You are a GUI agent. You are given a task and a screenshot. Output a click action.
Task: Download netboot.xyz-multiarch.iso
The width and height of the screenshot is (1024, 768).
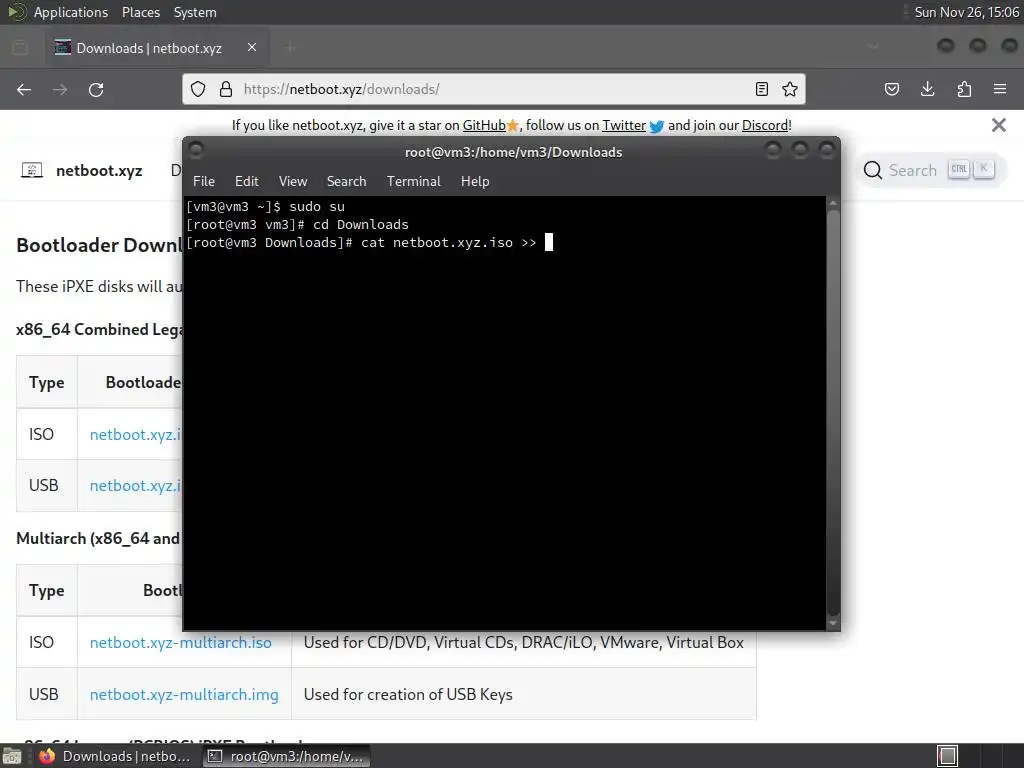pos(180,643)
